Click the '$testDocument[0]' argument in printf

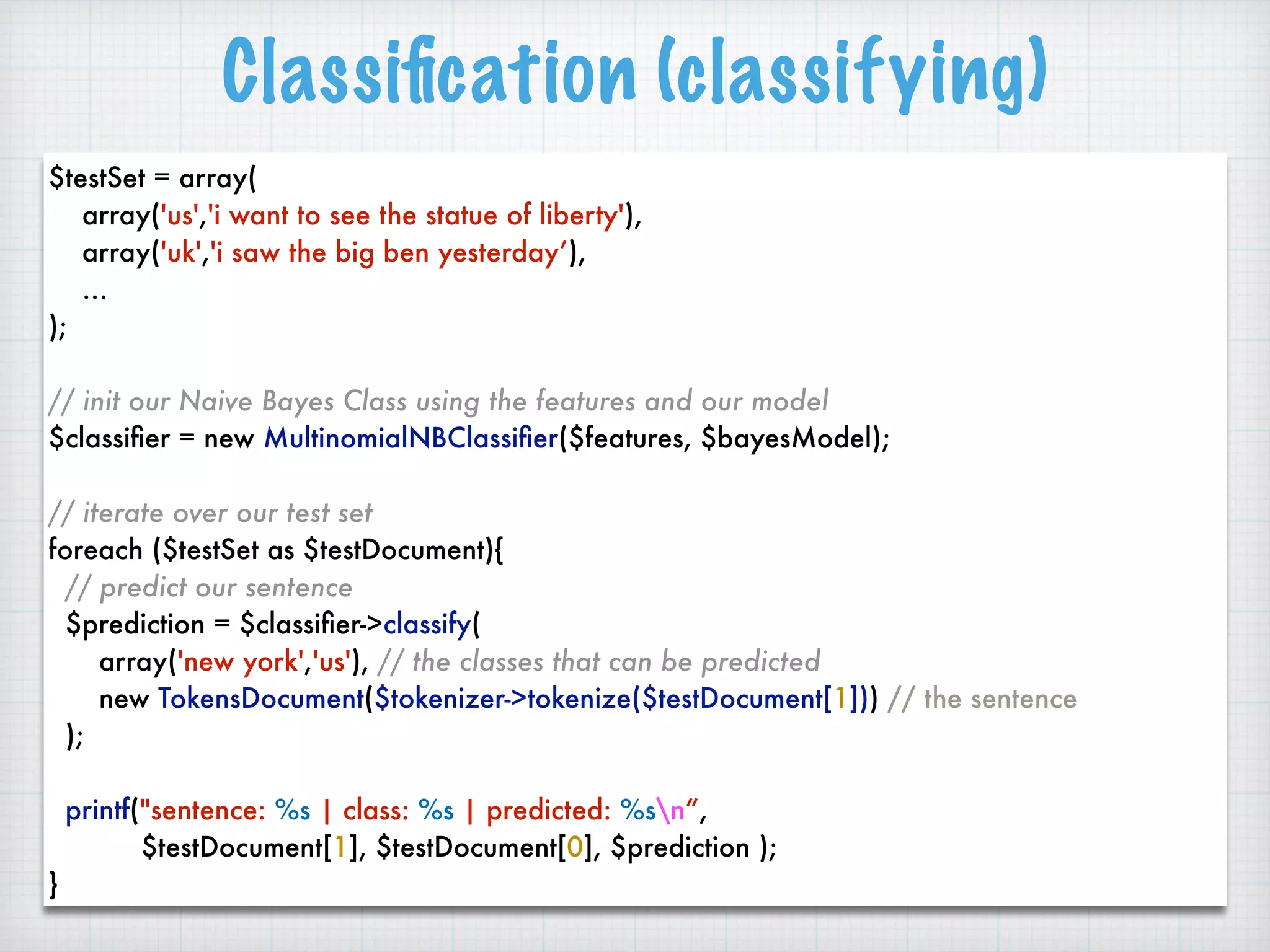pos(485,847)
